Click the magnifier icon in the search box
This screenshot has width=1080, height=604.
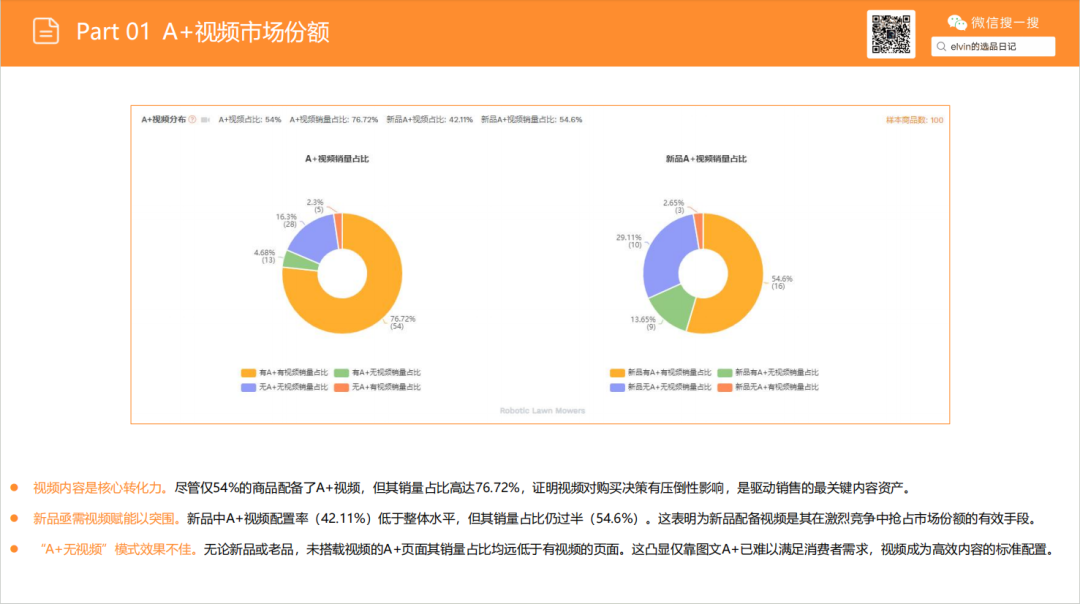(x=940, y=45)
